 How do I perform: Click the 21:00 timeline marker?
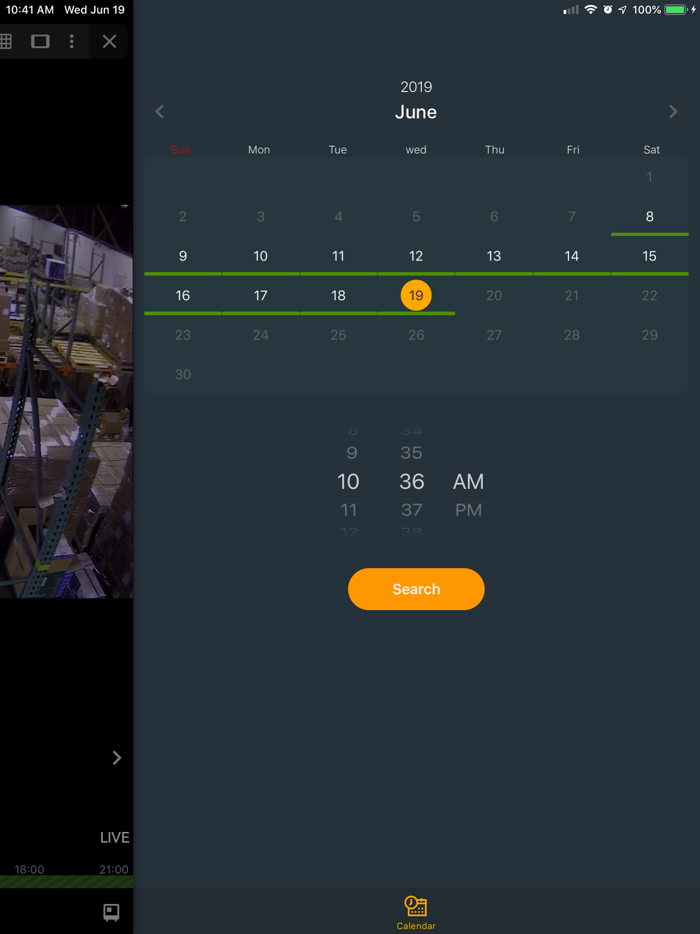114,870
